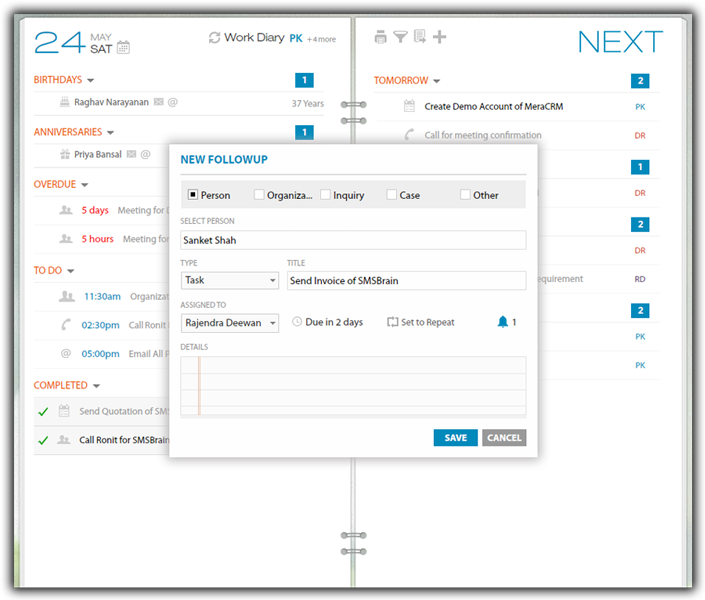The height and width of the screenshot is (600, 705).
Task: Collapse the Tomorrow section
Action: pyautogui.click(x=437, y=81)
